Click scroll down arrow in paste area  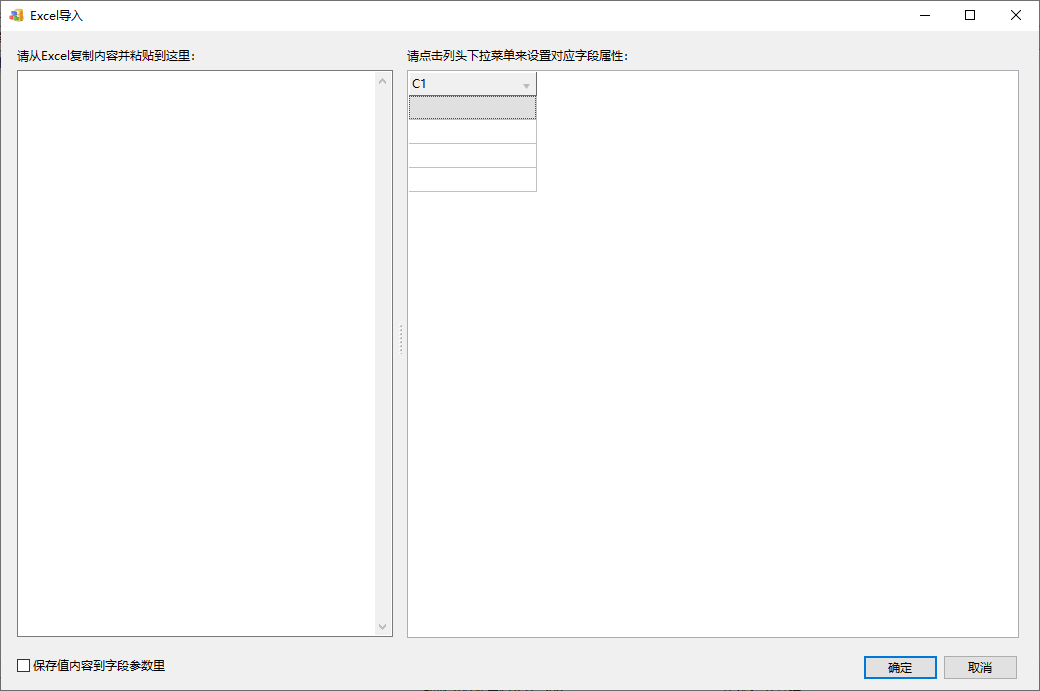tap(383, 626)
